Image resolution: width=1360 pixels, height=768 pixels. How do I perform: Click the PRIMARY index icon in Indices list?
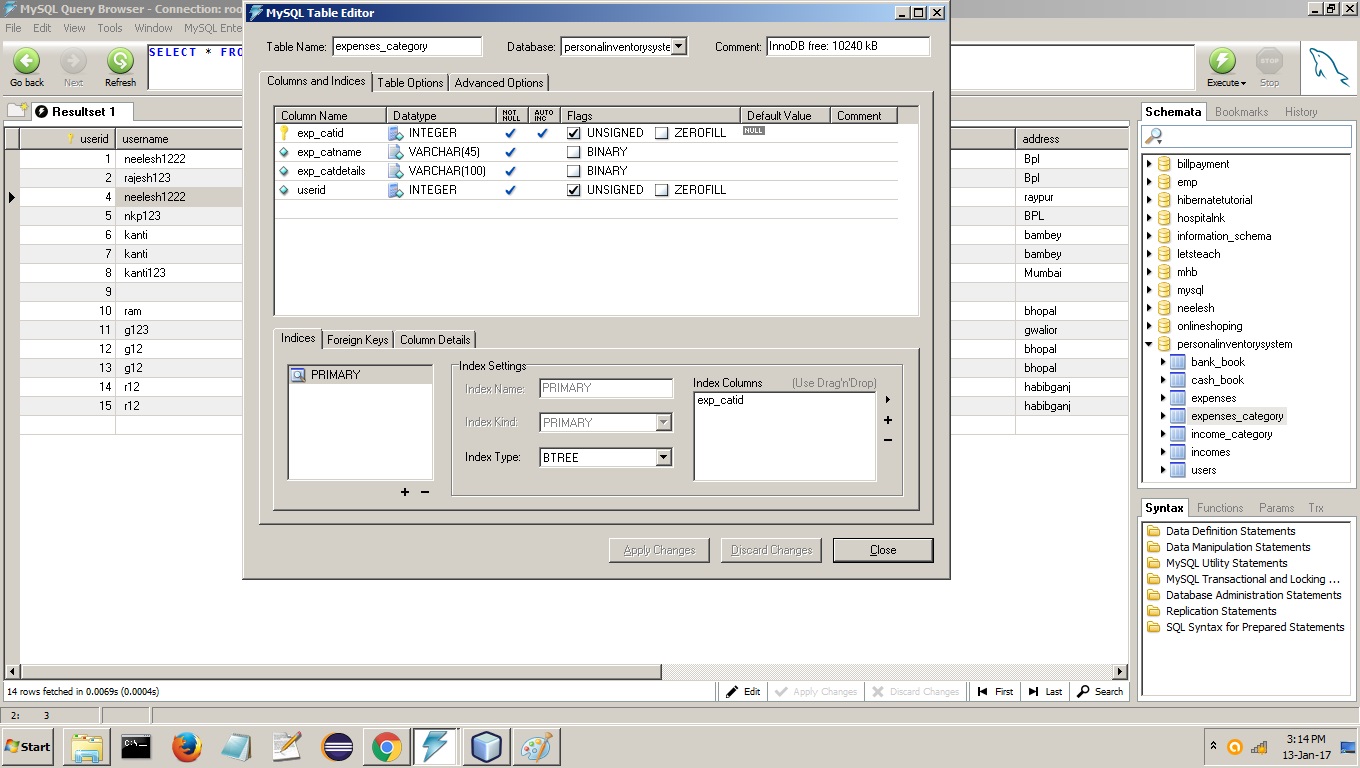tap(298, 375)
